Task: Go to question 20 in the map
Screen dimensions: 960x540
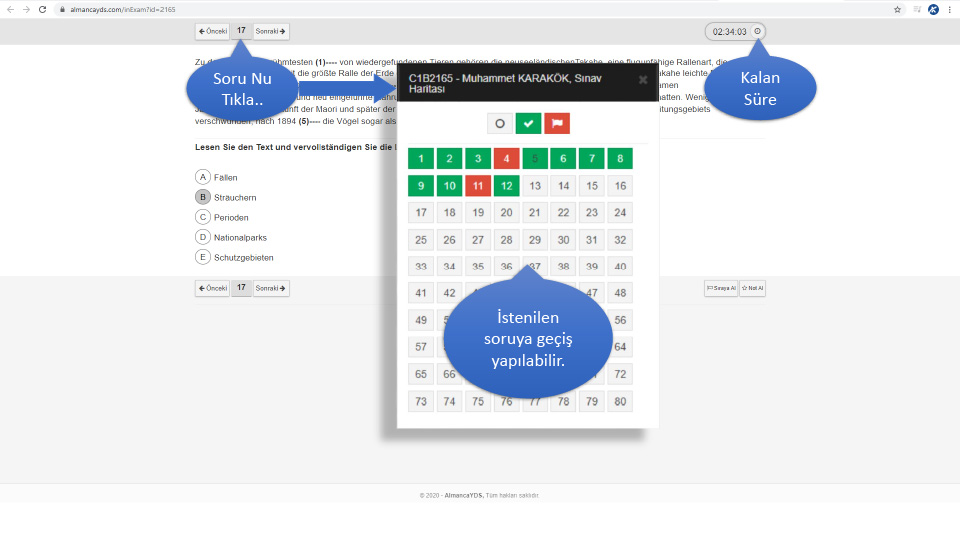Action: (x=506, y=212)
